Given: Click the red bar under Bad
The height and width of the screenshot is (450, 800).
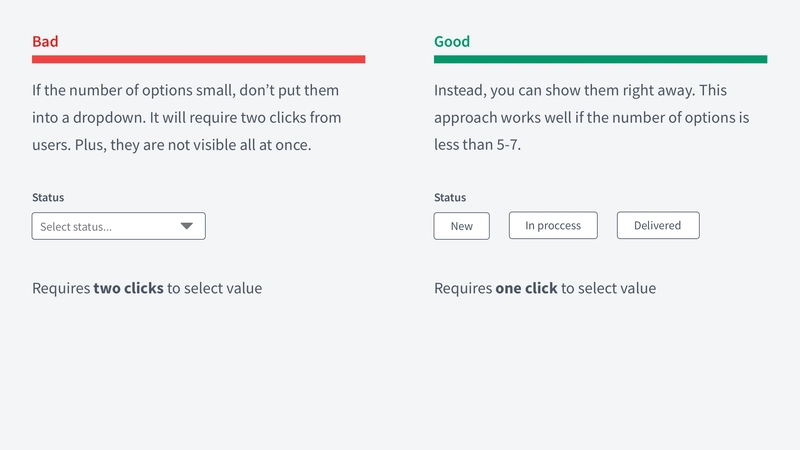Looking at the screenshot, I should point(198,59).
